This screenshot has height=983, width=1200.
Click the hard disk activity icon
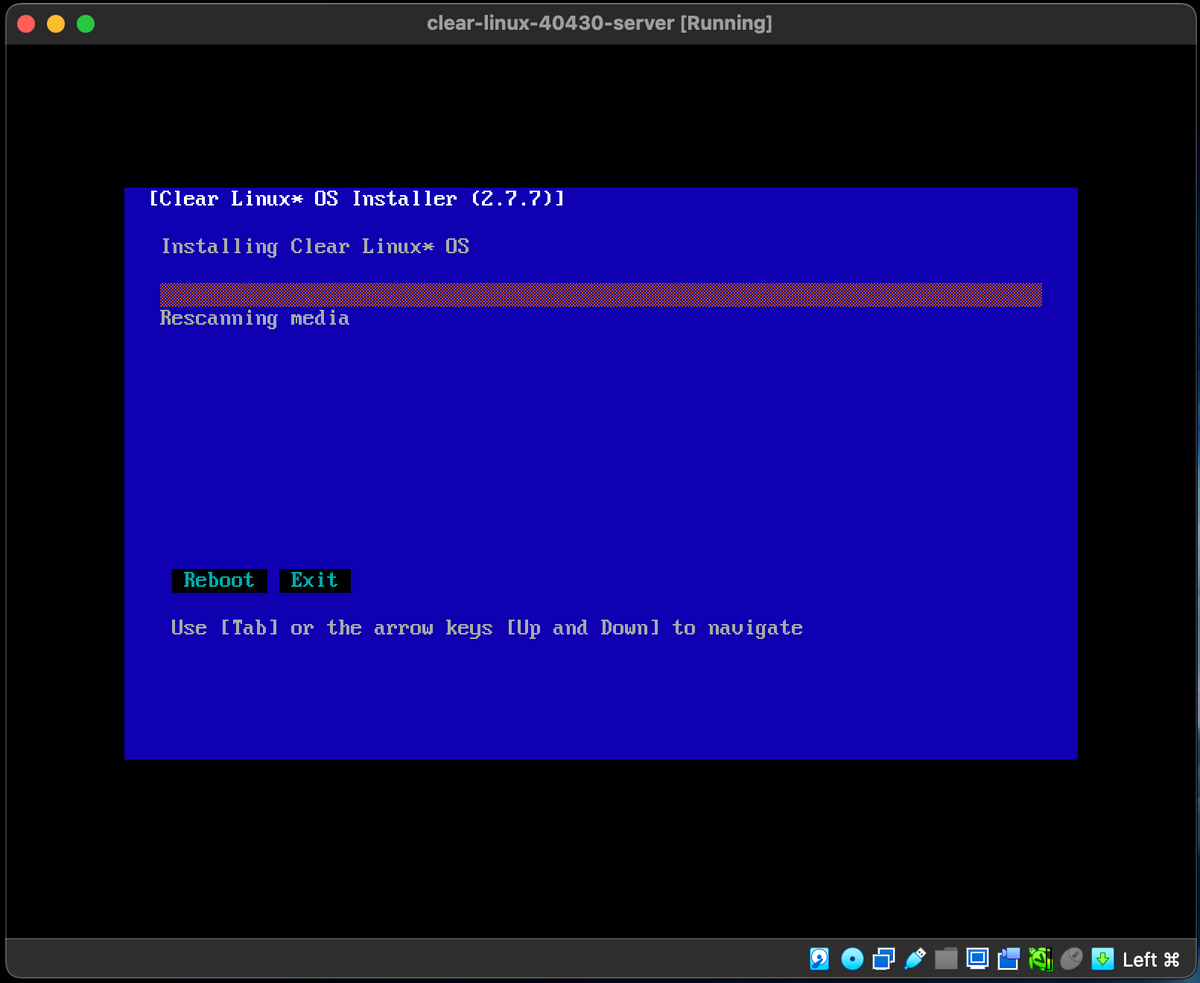click(818, 959)
